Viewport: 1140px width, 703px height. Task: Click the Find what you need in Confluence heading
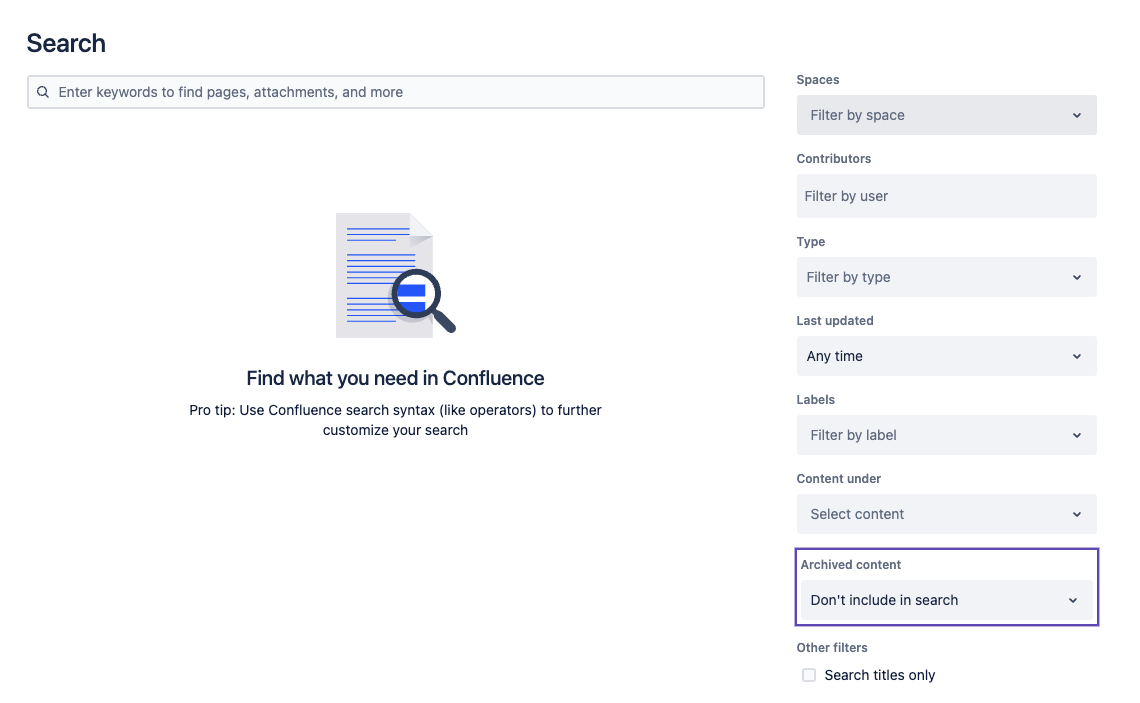[x=396, y=378]
